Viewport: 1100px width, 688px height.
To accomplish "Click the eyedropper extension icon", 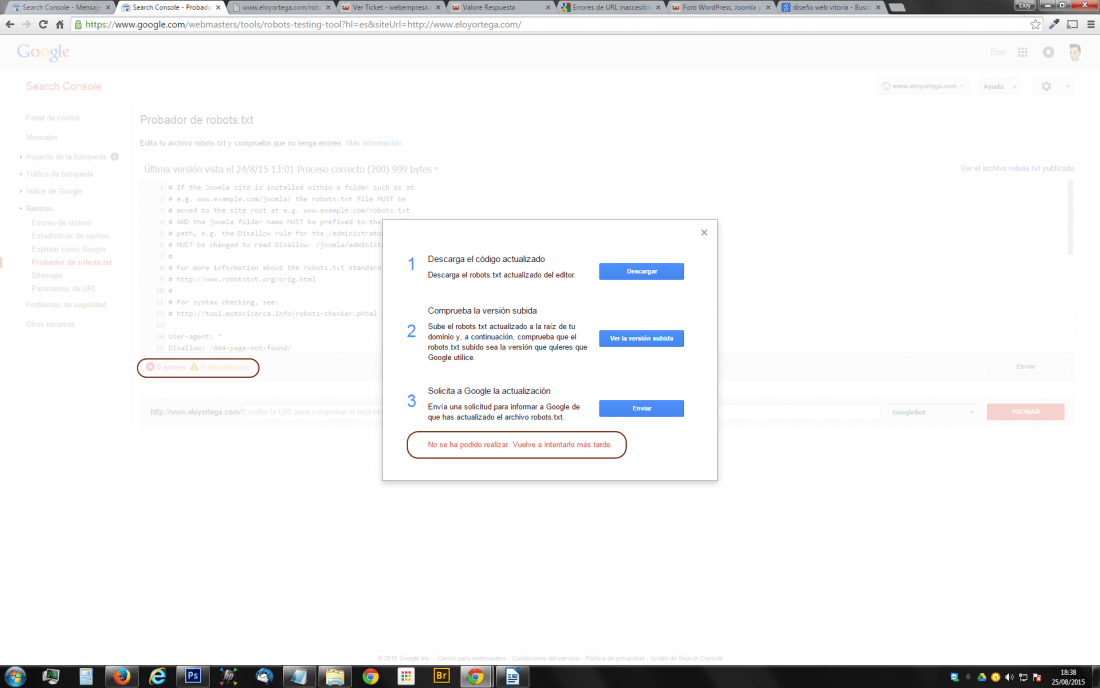I will tap(1054, 25).
